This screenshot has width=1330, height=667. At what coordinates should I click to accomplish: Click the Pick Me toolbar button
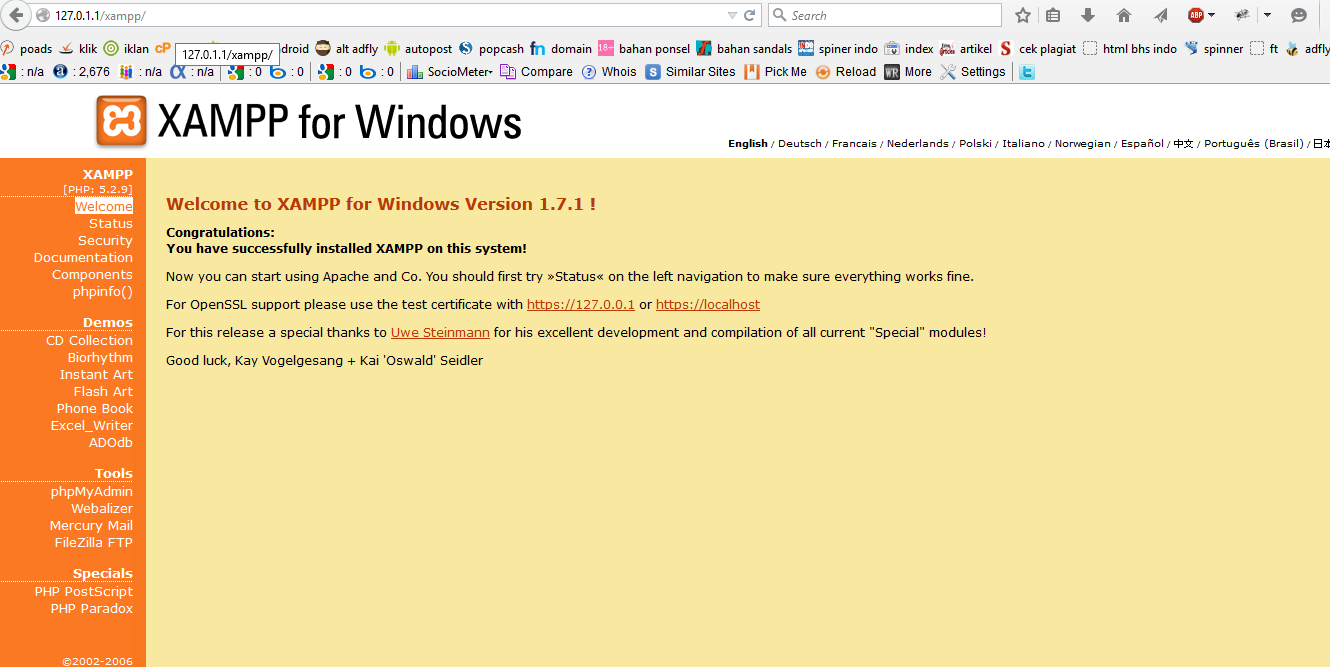pos(775,72)
